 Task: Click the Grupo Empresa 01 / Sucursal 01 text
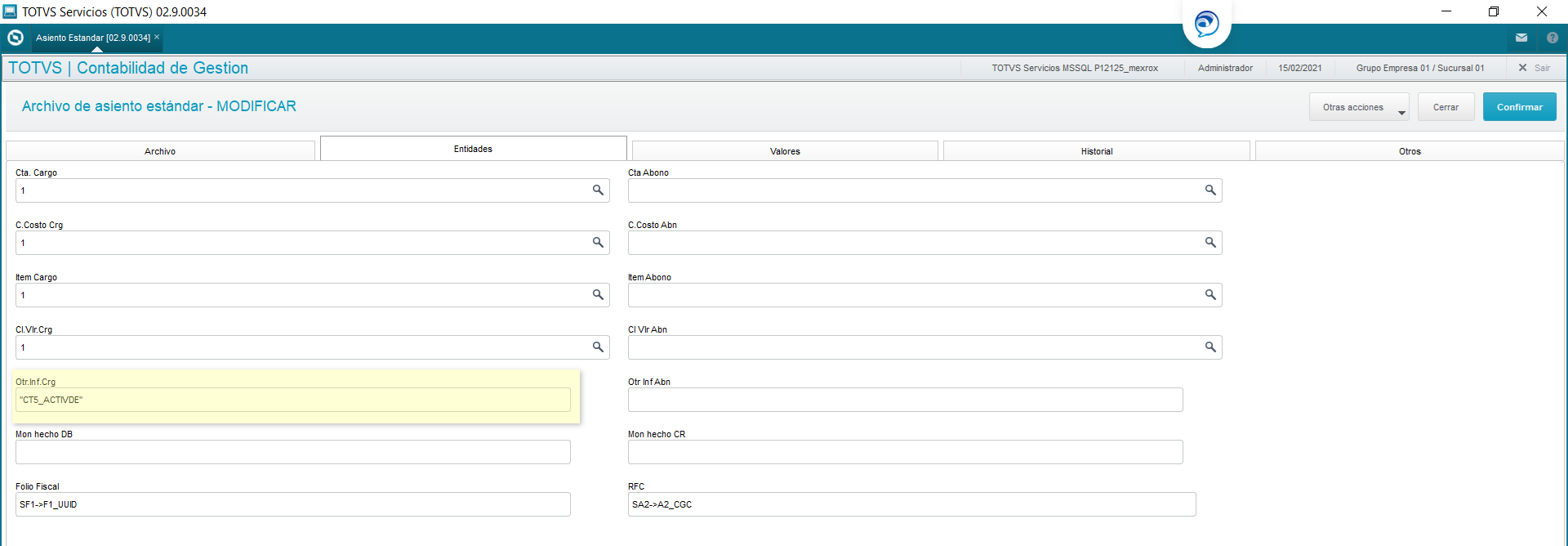tap(1420, 68)
